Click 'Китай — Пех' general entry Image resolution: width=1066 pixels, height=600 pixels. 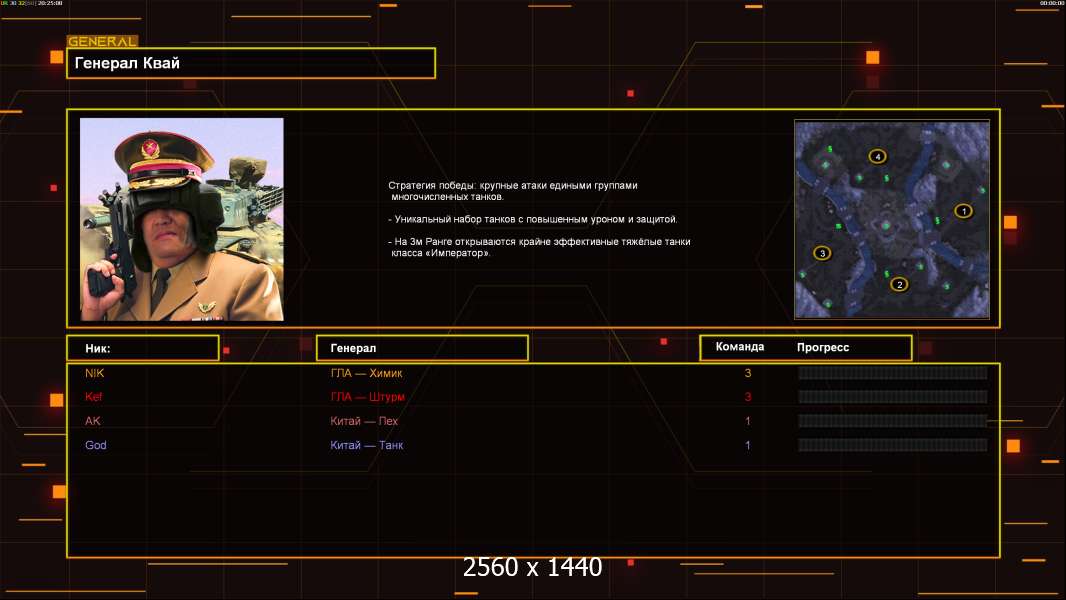(x=364, y=421)
